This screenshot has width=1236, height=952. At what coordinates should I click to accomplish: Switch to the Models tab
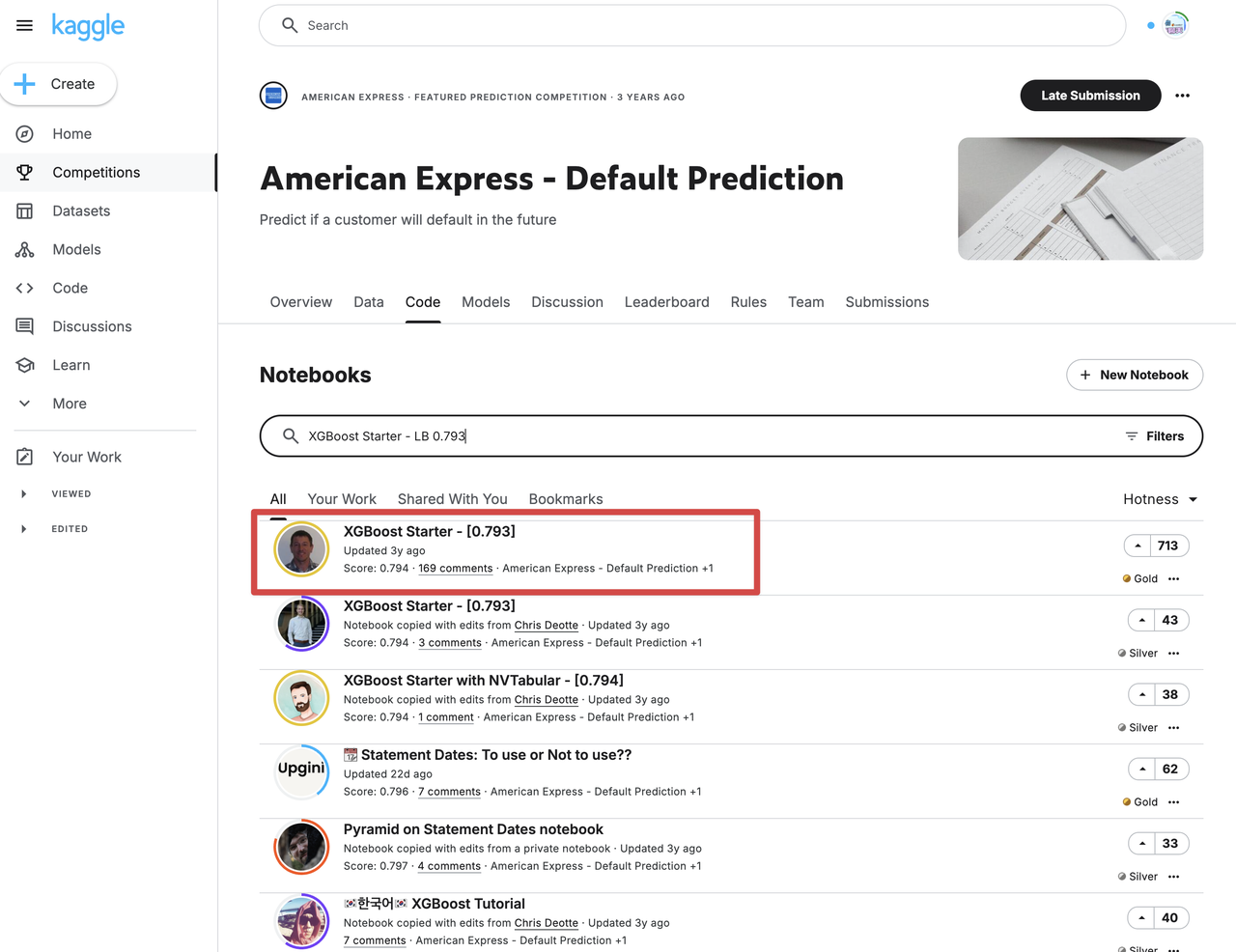(x=486, y=302)
